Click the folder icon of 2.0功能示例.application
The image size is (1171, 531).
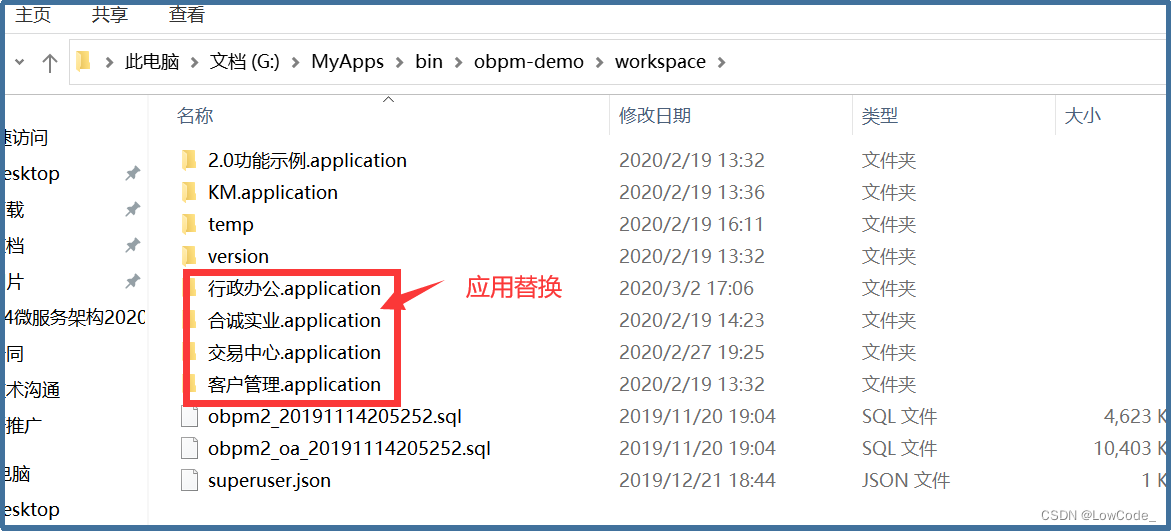(x=190, y=160)
